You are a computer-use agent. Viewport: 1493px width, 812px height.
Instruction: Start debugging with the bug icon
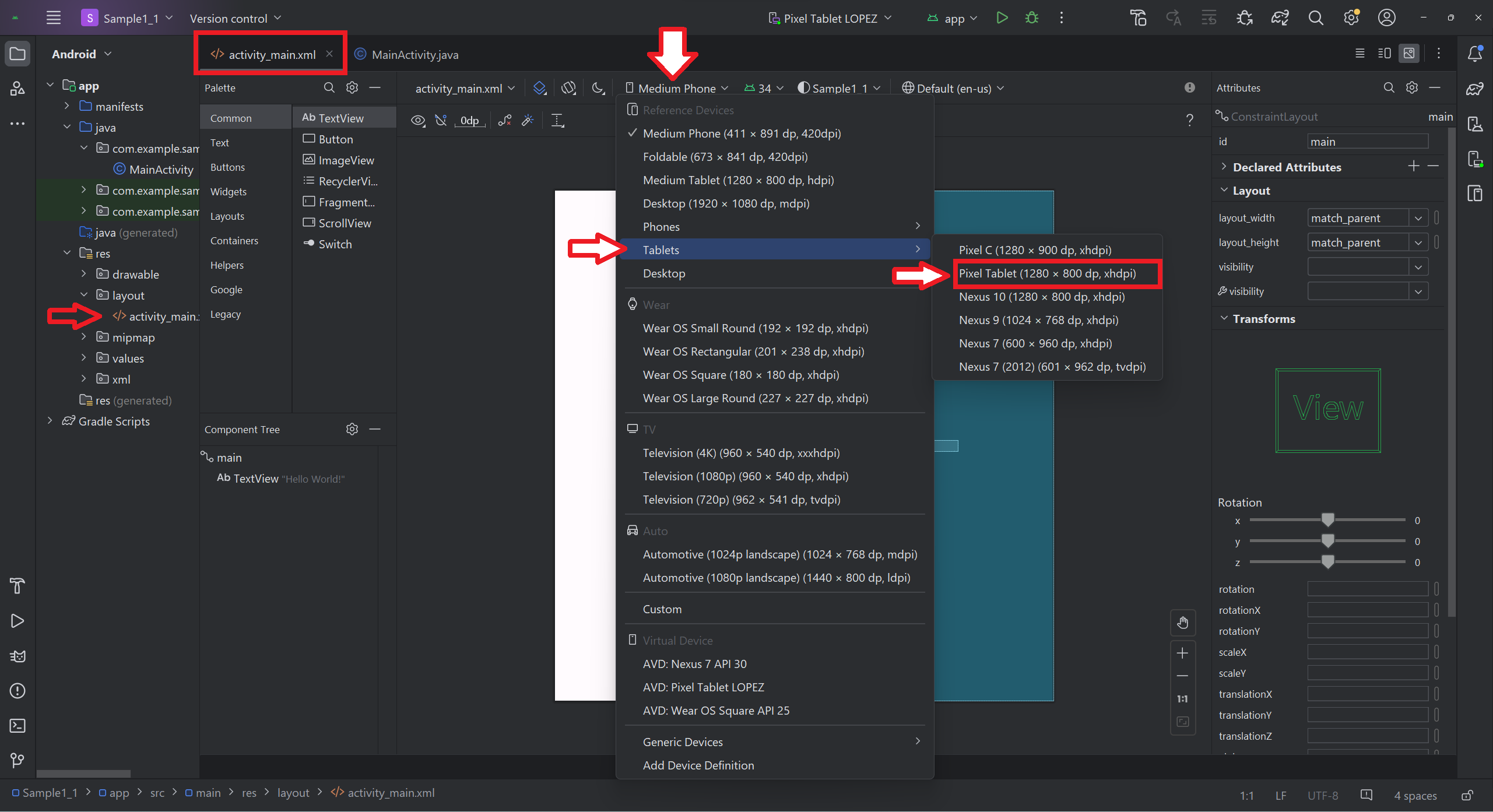[1032, 18]
